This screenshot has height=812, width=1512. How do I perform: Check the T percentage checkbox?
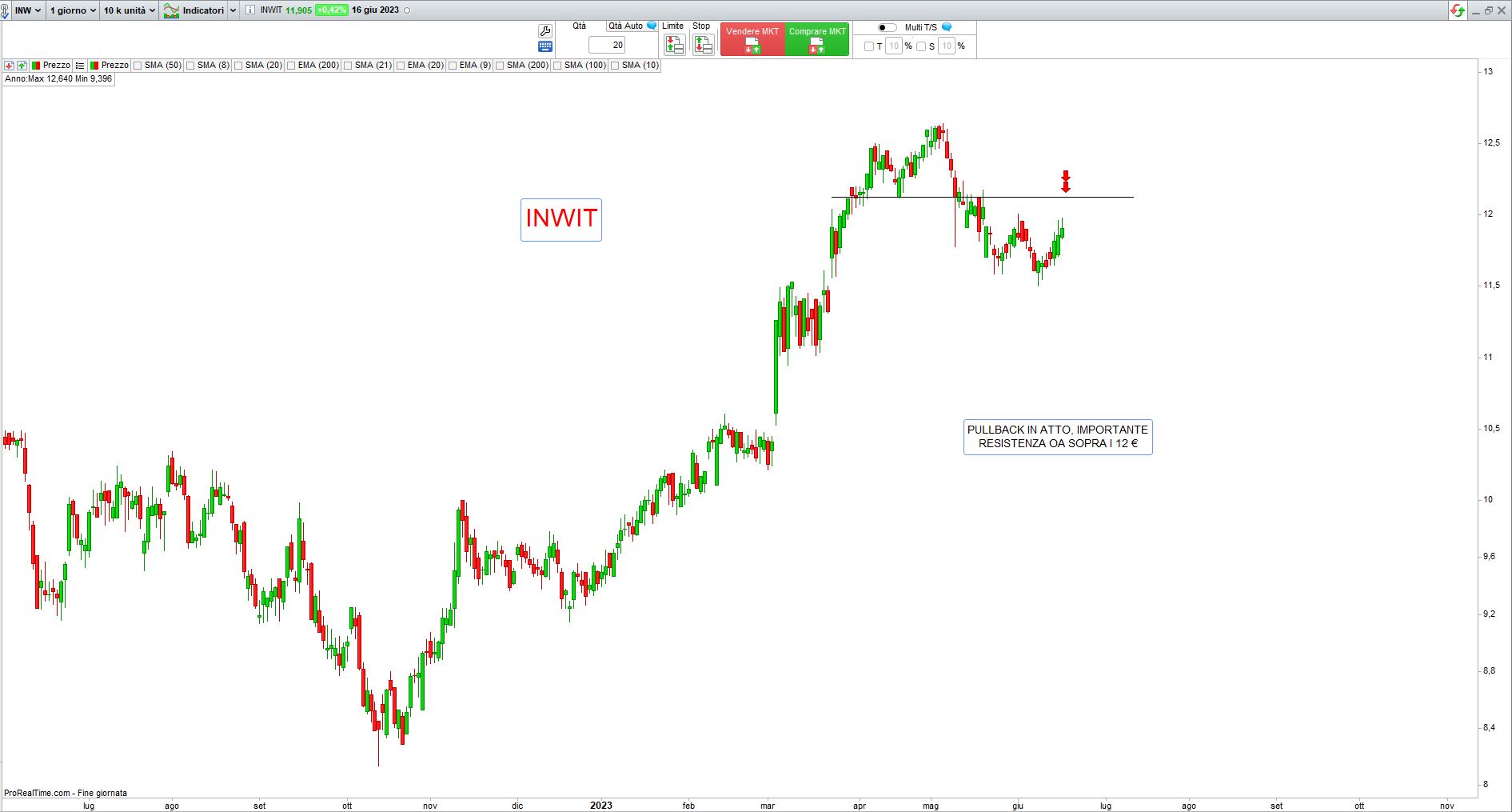click(869, 46)
